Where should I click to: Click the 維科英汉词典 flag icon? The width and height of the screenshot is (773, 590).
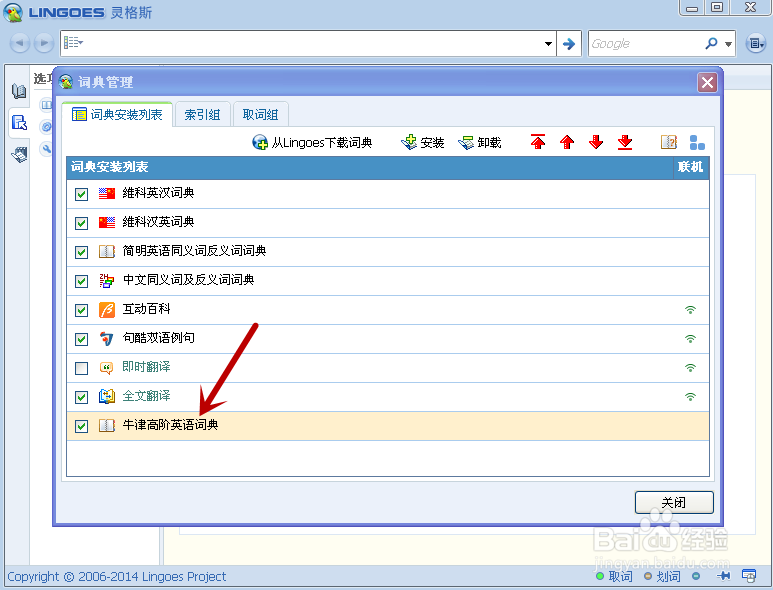click(x=106, y=193)
